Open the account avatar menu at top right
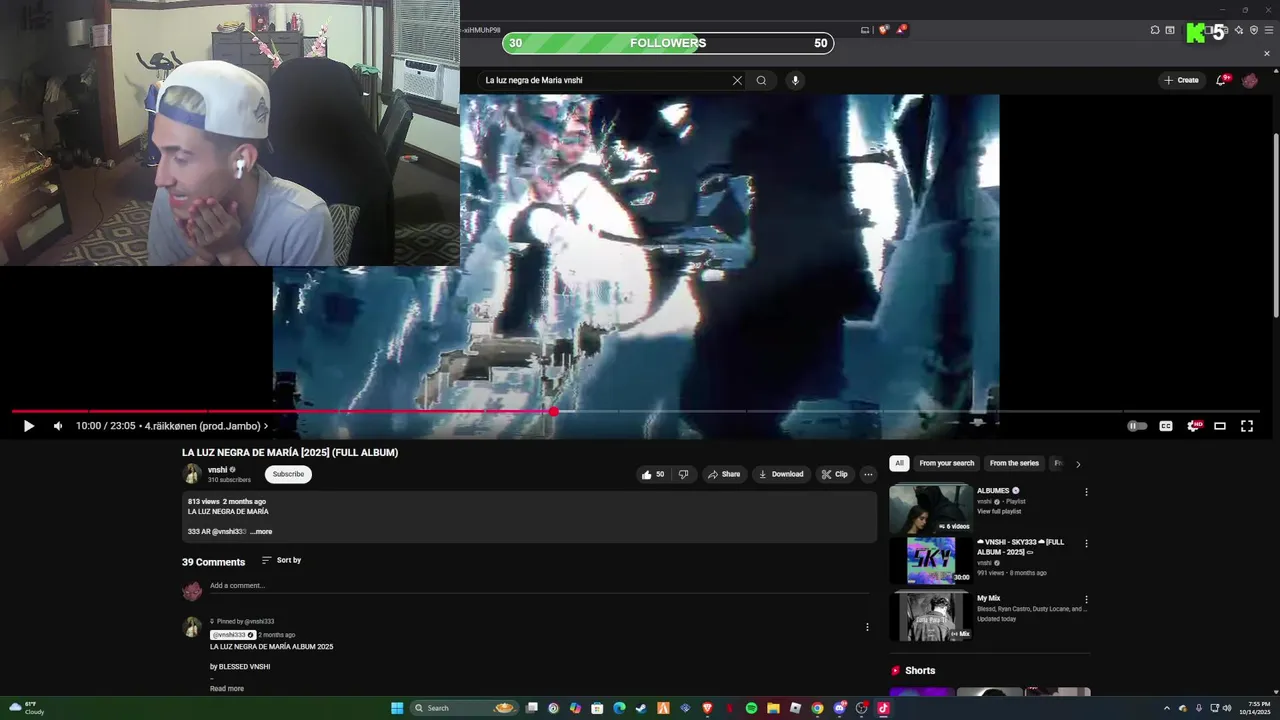The image size is (1280, 720). pyautogui.click(x=1250, y=80)
